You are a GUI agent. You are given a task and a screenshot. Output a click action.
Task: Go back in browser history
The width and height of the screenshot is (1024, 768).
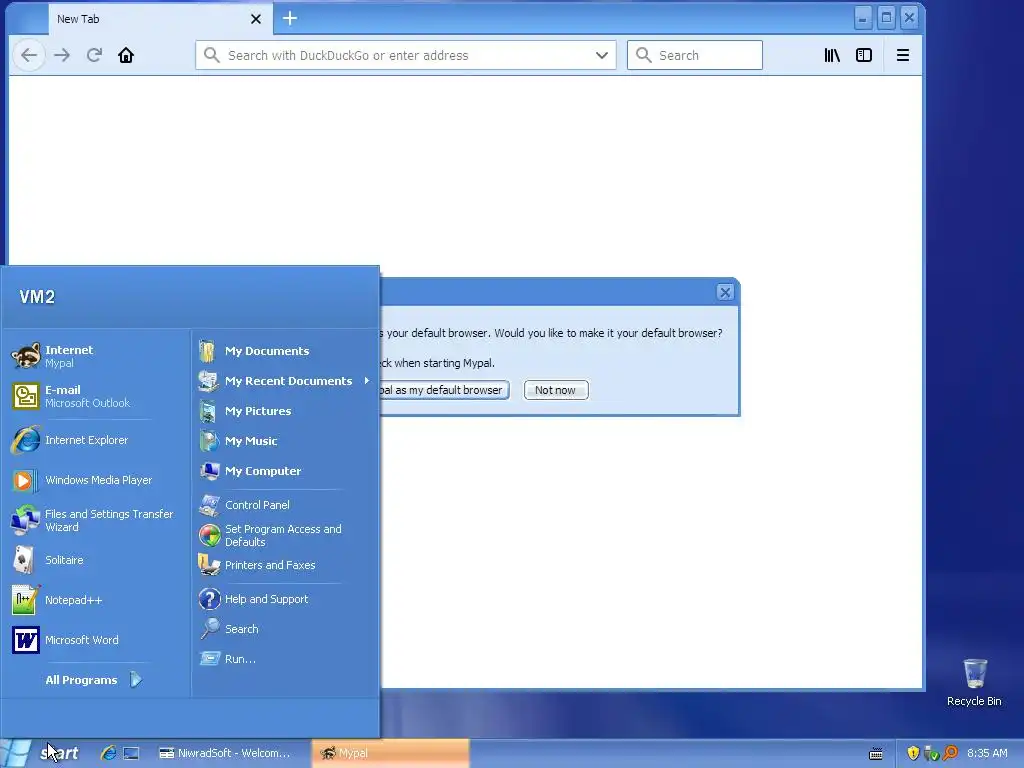(x=29, y=56)
